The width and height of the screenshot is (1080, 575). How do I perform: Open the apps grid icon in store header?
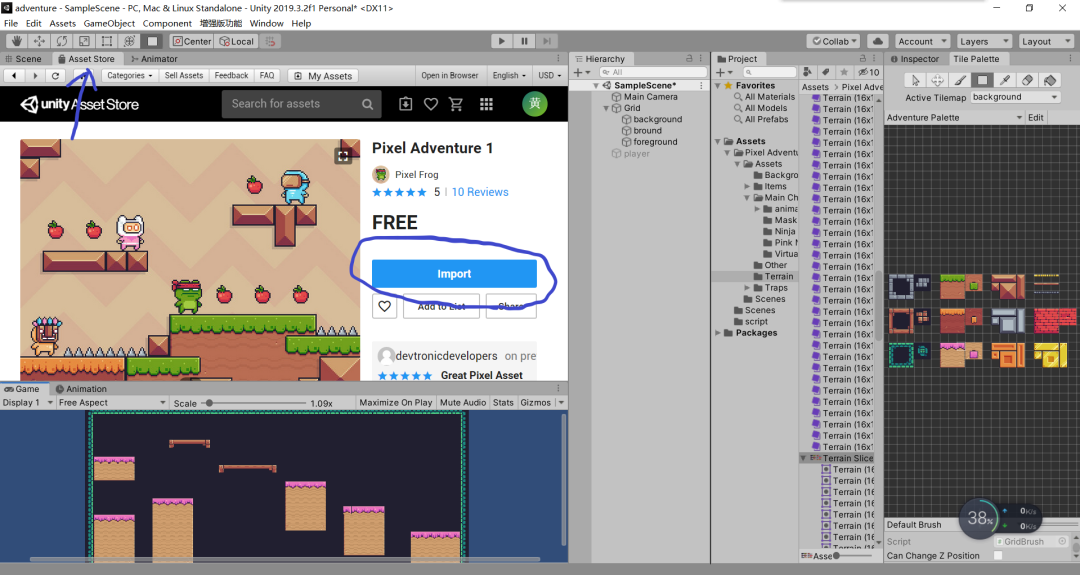point(486,104)
